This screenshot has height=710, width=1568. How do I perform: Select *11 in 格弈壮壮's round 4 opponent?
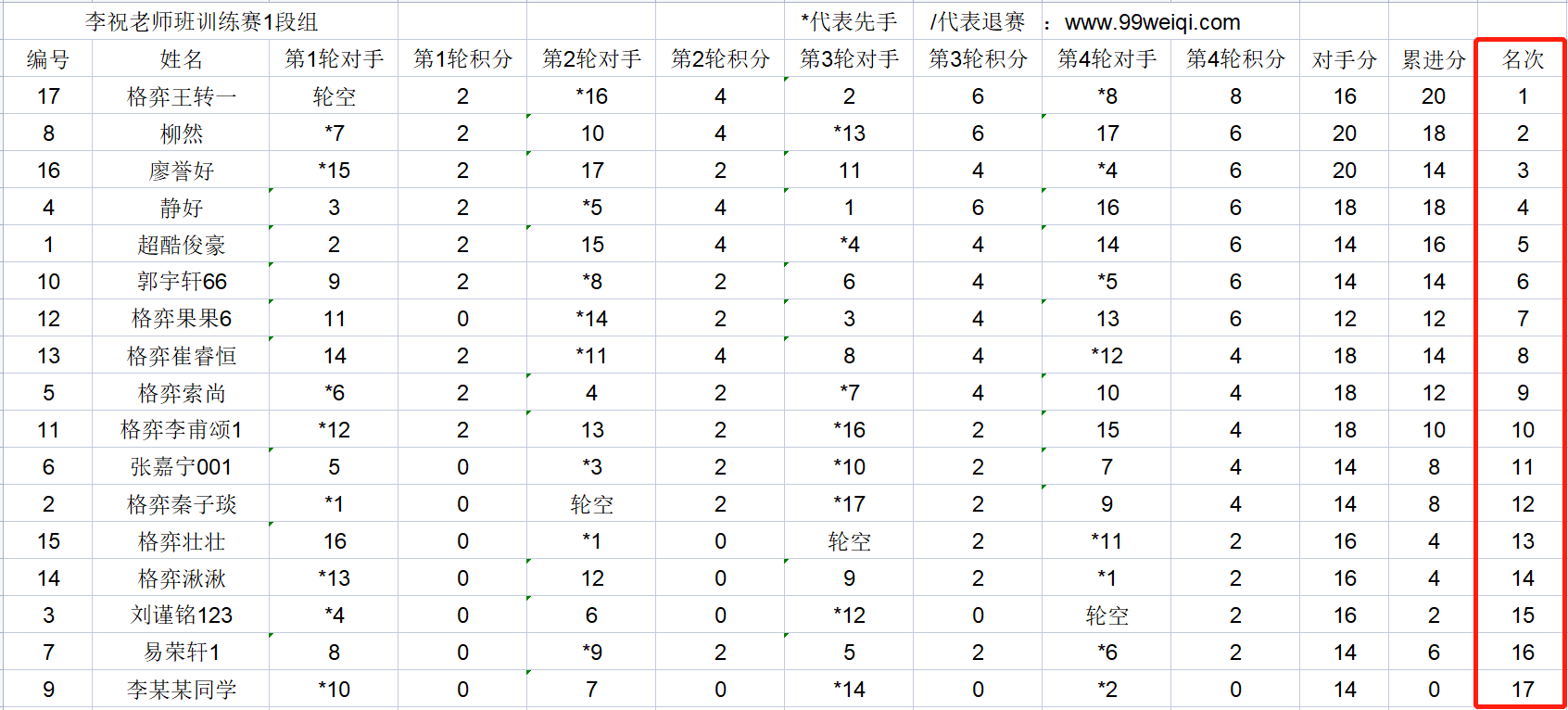[1106, 541]
